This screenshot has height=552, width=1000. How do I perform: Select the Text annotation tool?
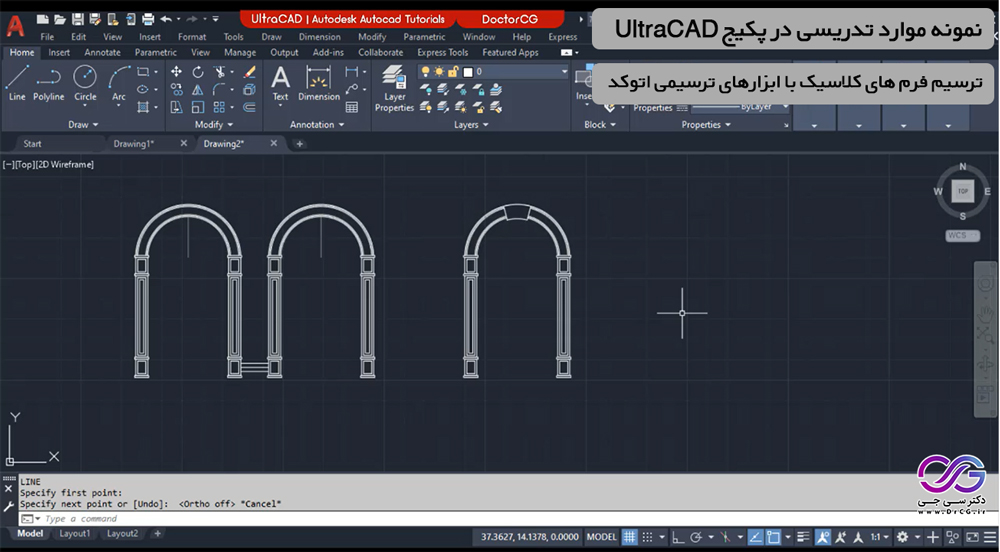point(281,83)
